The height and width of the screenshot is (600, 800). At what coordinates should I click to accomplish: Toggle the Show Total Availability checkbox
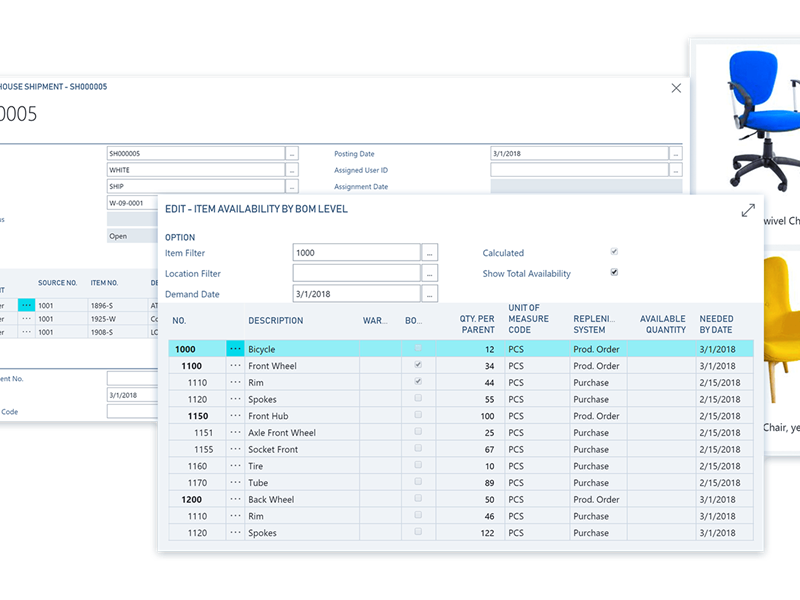[614, 272]
